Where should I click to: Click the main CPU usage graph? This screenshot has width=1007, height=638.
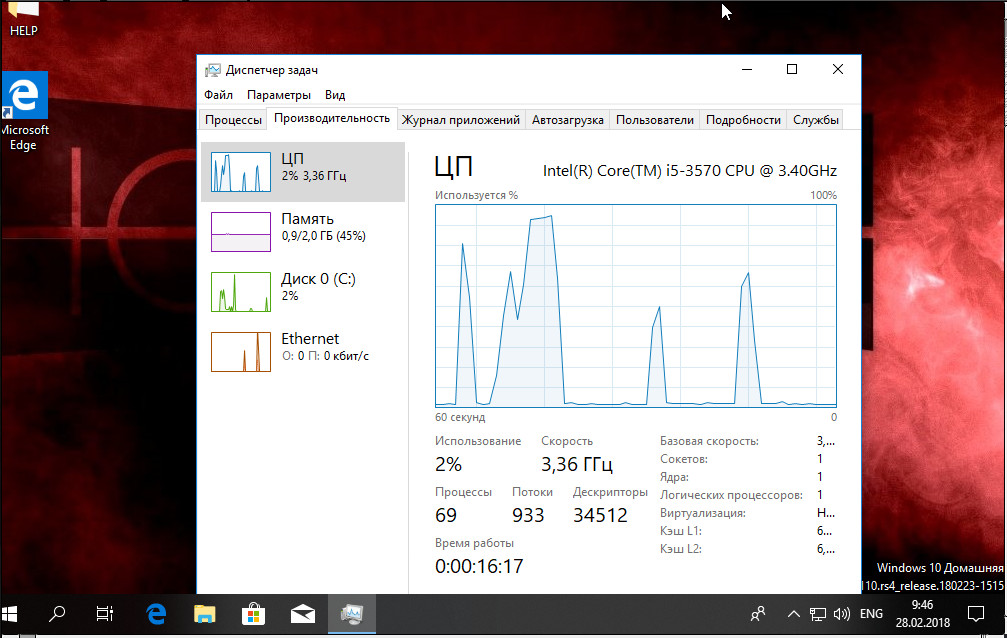636,306
